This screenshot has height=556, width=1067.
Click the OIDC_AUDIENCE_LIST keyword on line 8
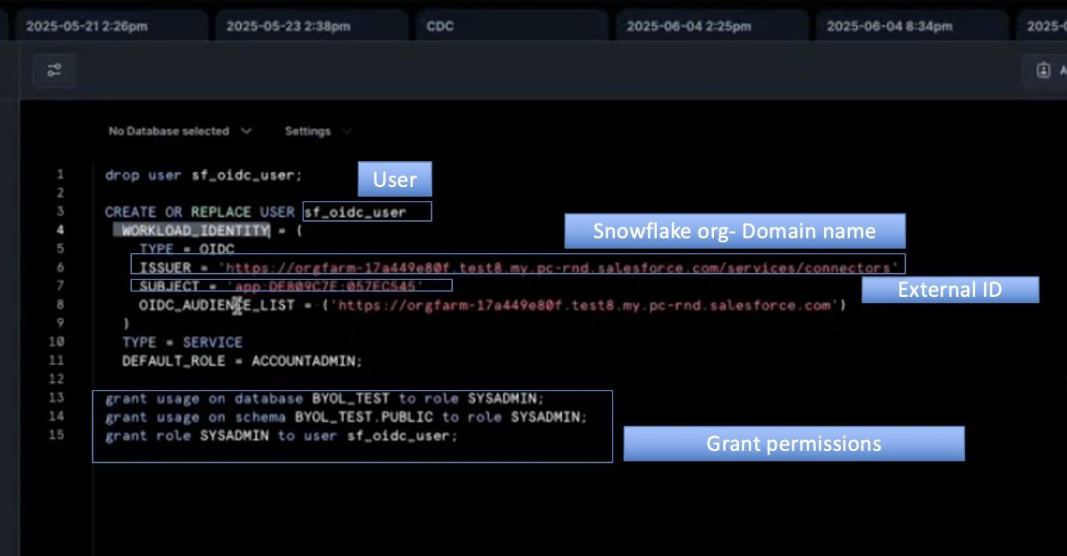216,305
